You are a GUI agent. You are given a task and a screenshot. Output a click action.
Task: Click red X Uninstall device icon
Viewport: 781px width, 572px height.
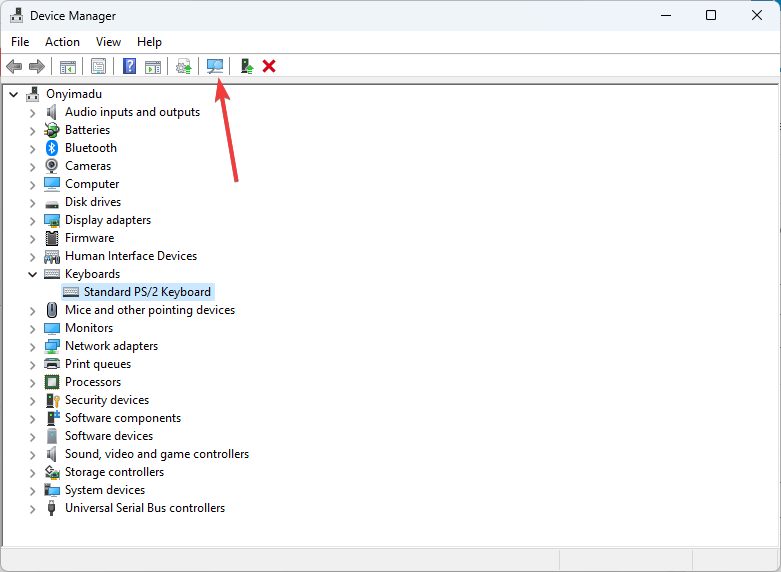point(269,66)
